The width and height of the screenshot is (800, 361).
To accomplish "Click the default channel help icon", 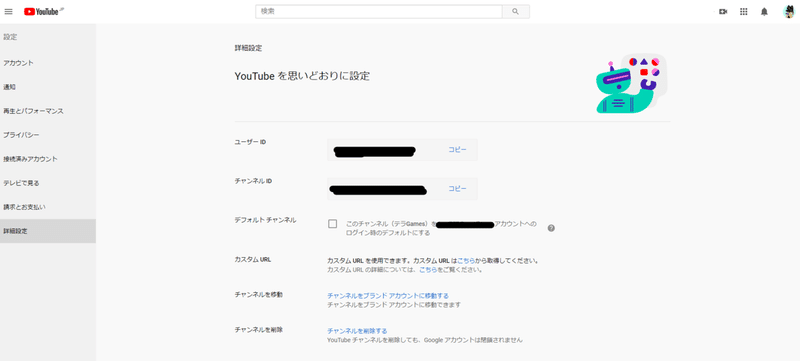I will (551, 228).
